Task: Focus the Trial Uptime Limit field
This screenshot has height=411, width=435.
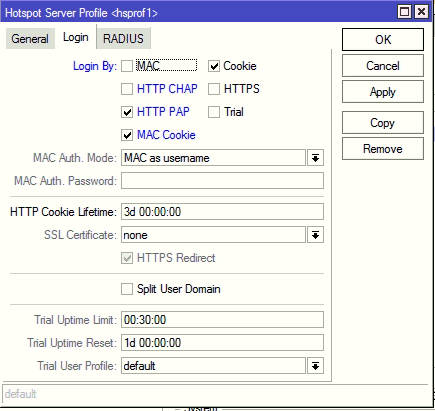Action: 222,320
